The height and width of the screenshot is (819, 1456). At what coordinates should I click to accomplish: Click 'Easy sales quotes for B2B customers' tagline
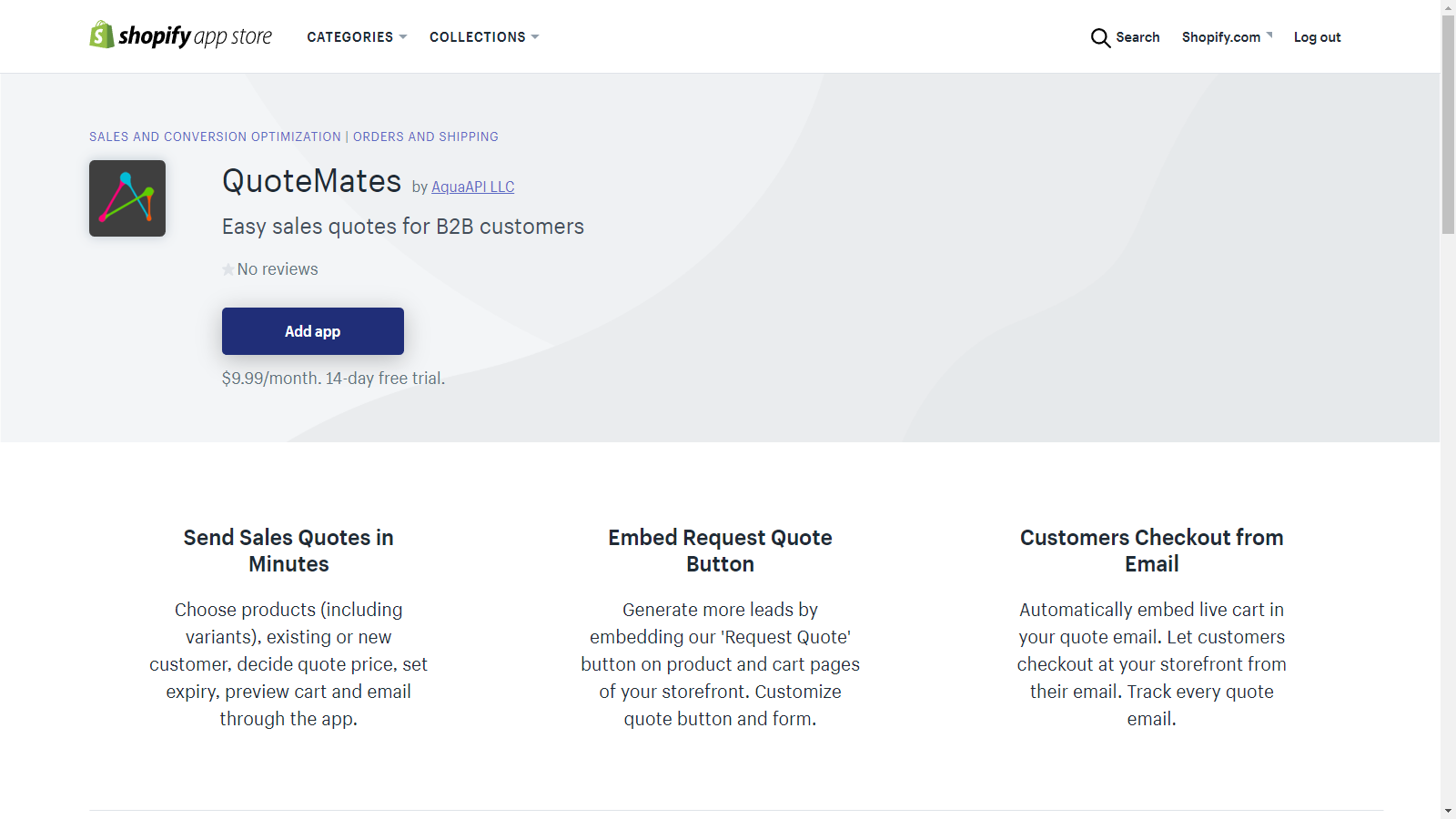[403, 227]
